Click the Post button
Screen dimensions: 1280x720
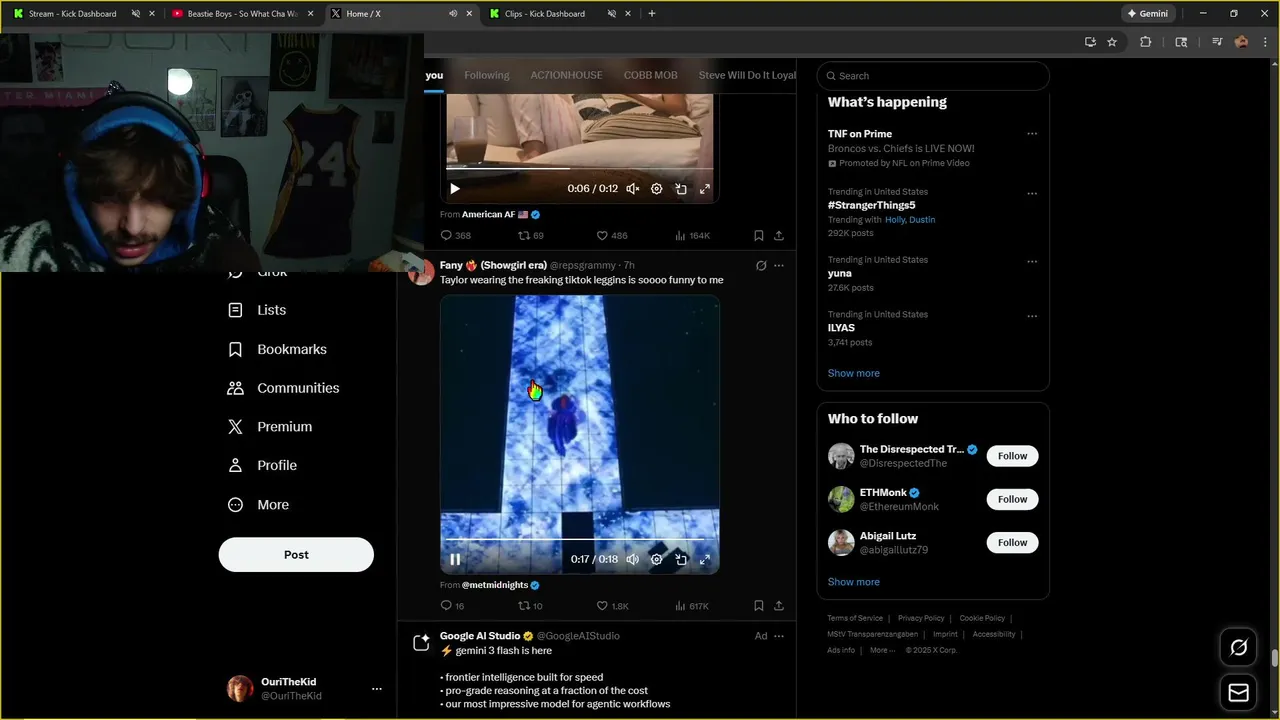click(x=296, y=555)
